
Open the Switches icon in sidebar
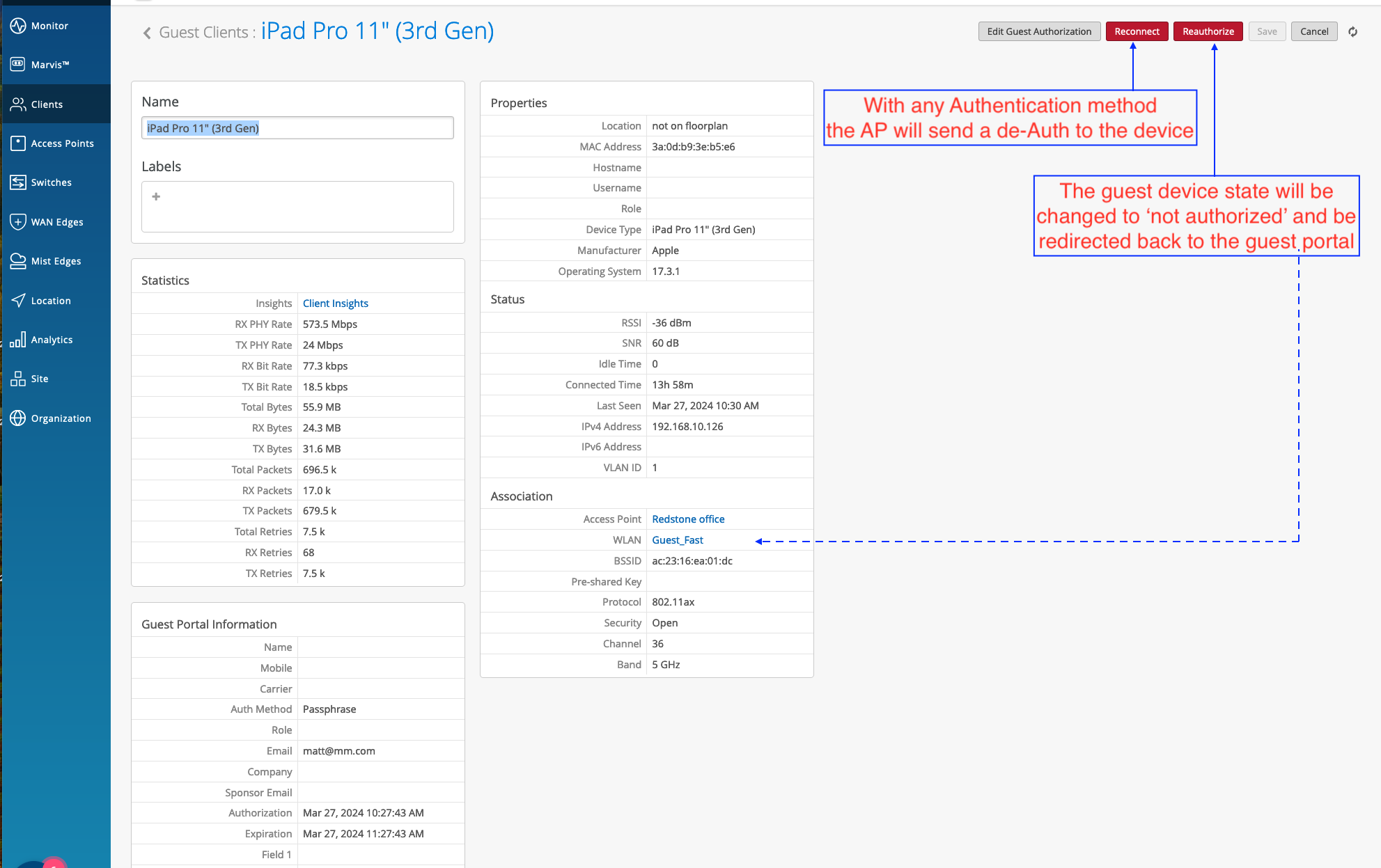pos(18,182)
